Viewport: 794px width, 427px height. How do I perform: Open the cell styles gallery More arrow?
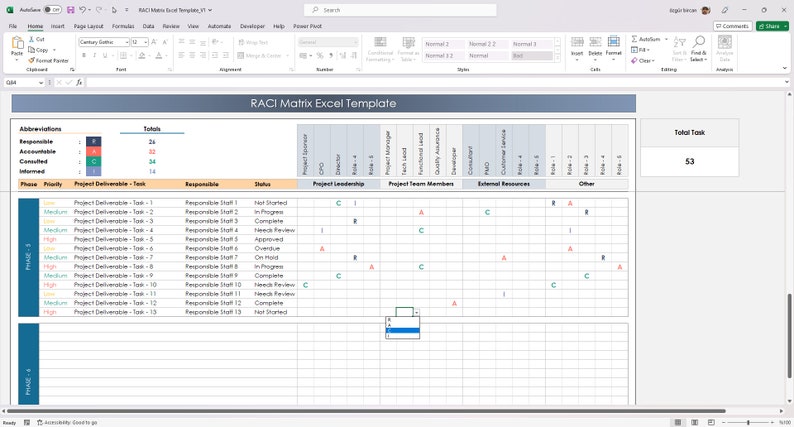pos(558,58)
